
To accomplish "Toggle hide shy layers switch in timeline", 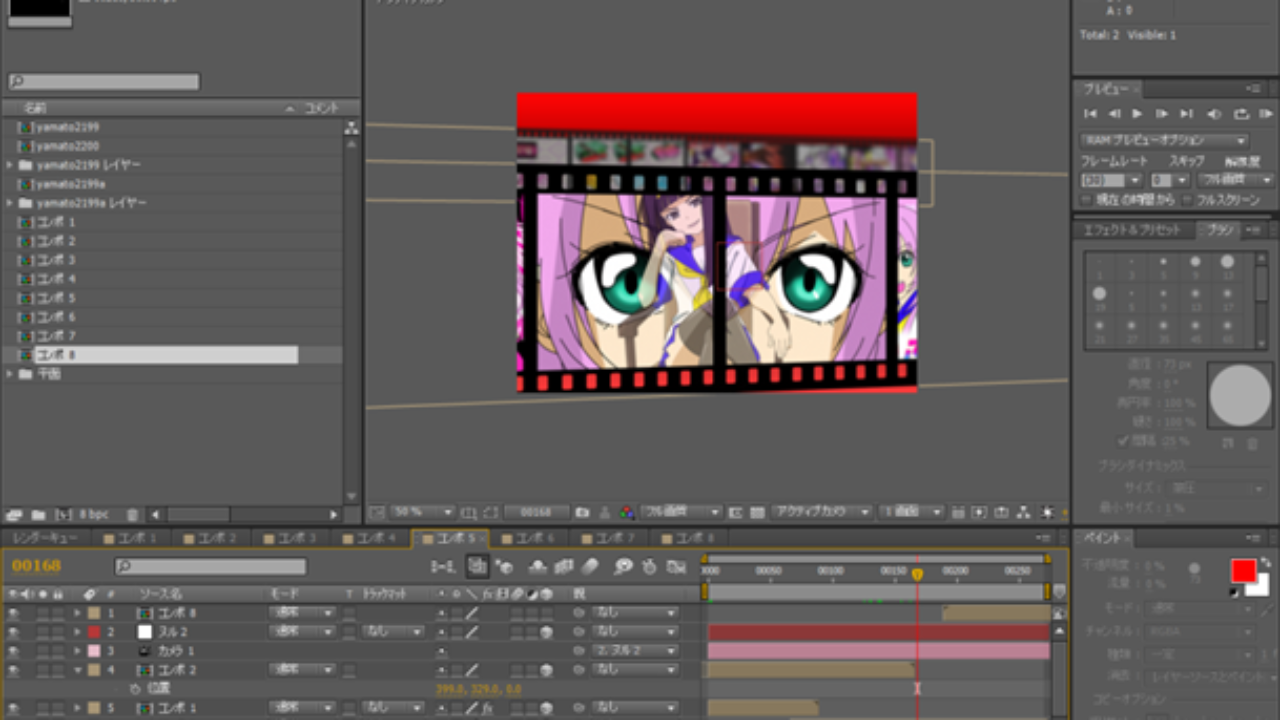I will [538, 567].
